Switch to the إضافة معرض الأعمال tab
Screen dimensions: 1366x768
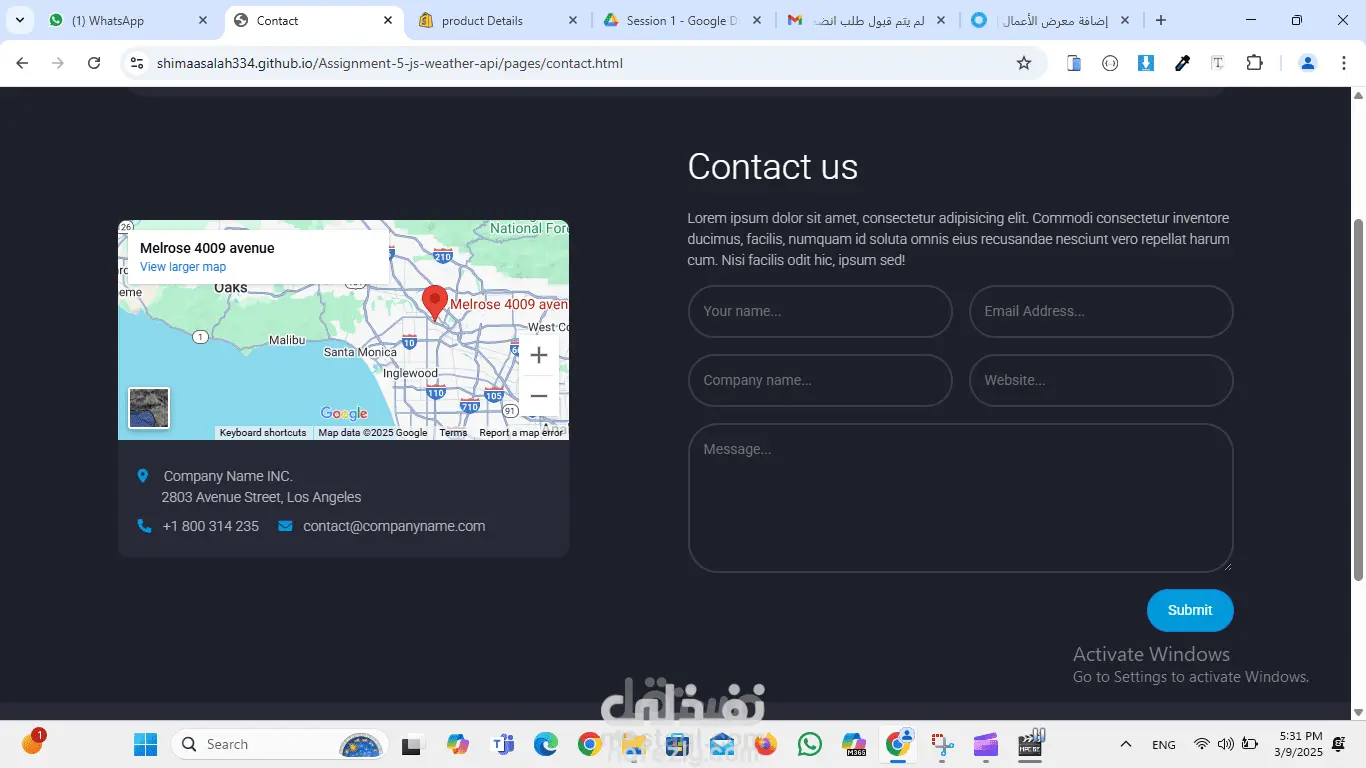[1051, 20]
